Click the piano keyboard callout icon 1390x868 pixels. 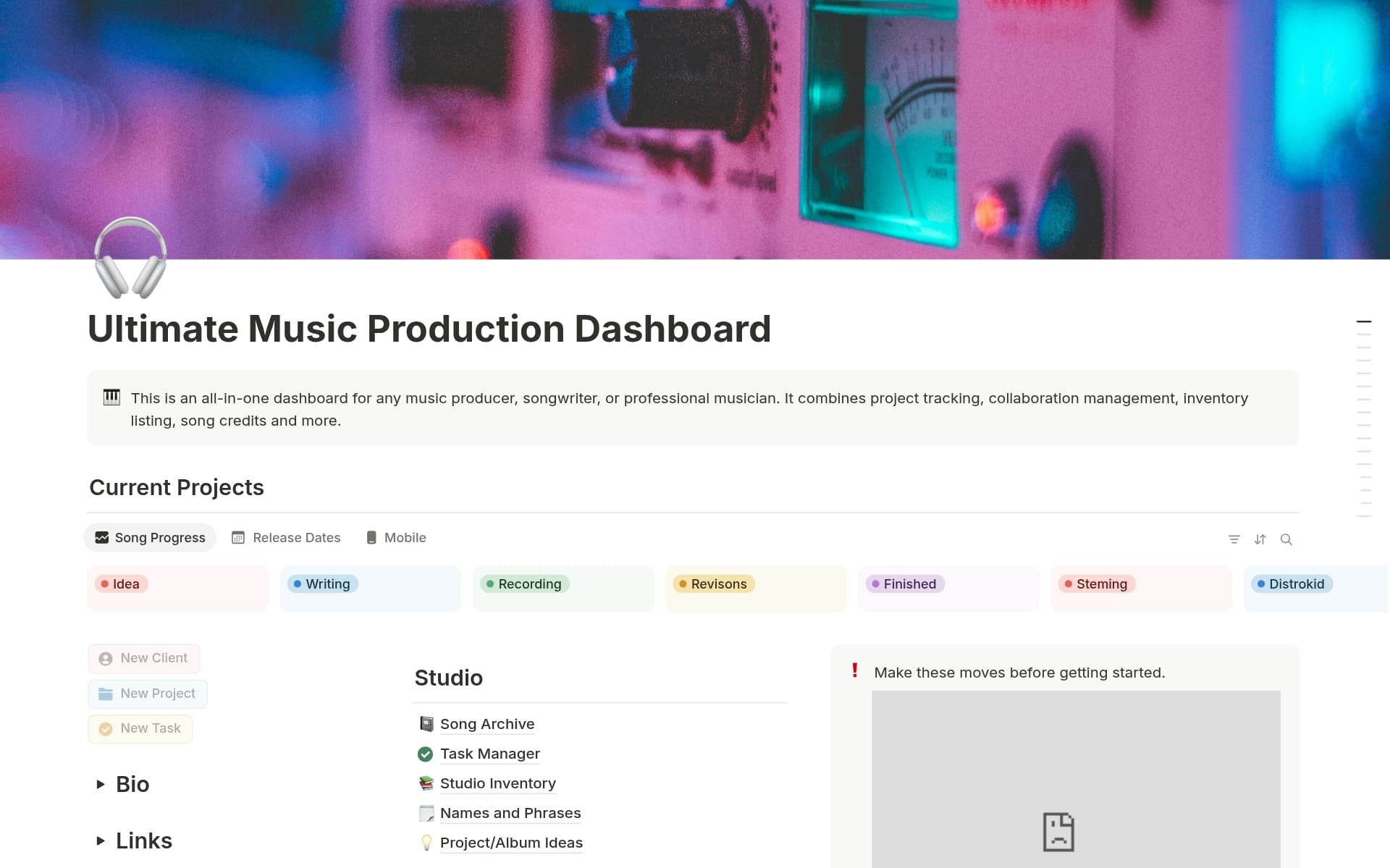click(111, 397)
